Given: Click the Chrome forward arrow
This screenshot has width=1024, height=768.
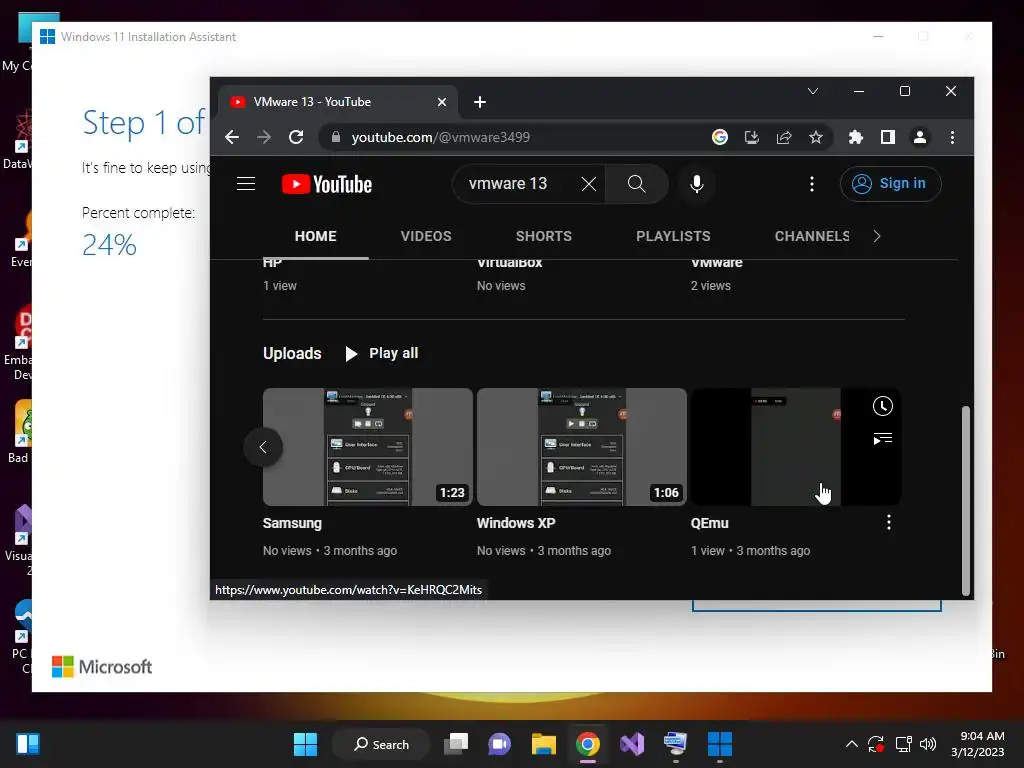Looking at the screenshot, I should pos(264,137).
